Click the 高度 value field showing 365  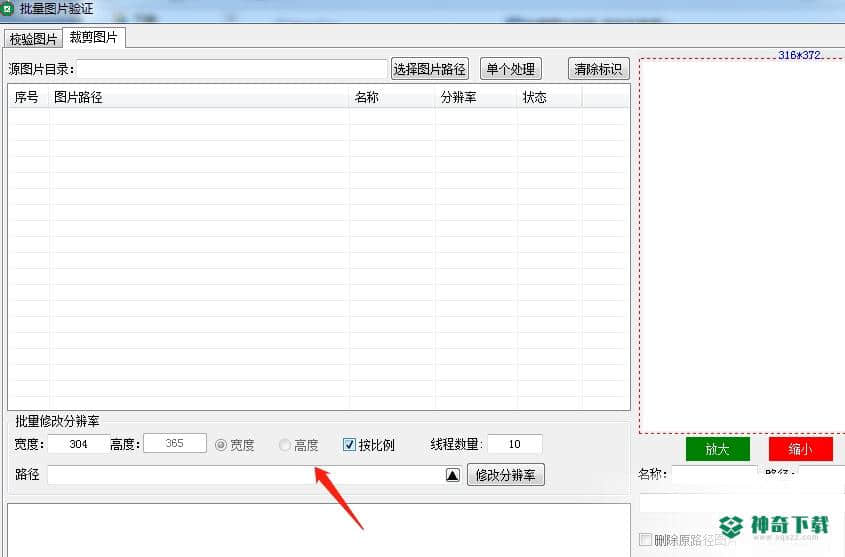(x=175, y=443)
